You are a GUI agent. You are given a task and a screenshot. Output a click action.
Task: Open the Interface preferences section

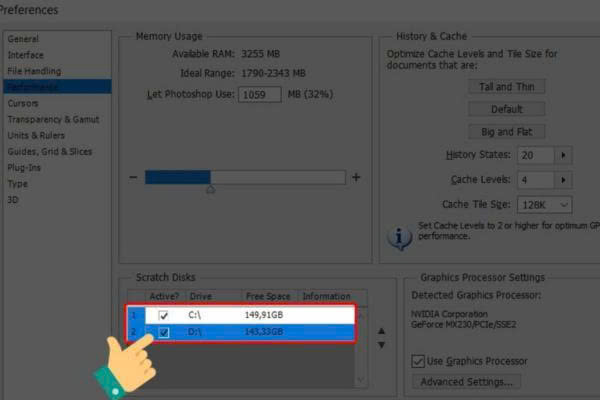tap(26, 55)
